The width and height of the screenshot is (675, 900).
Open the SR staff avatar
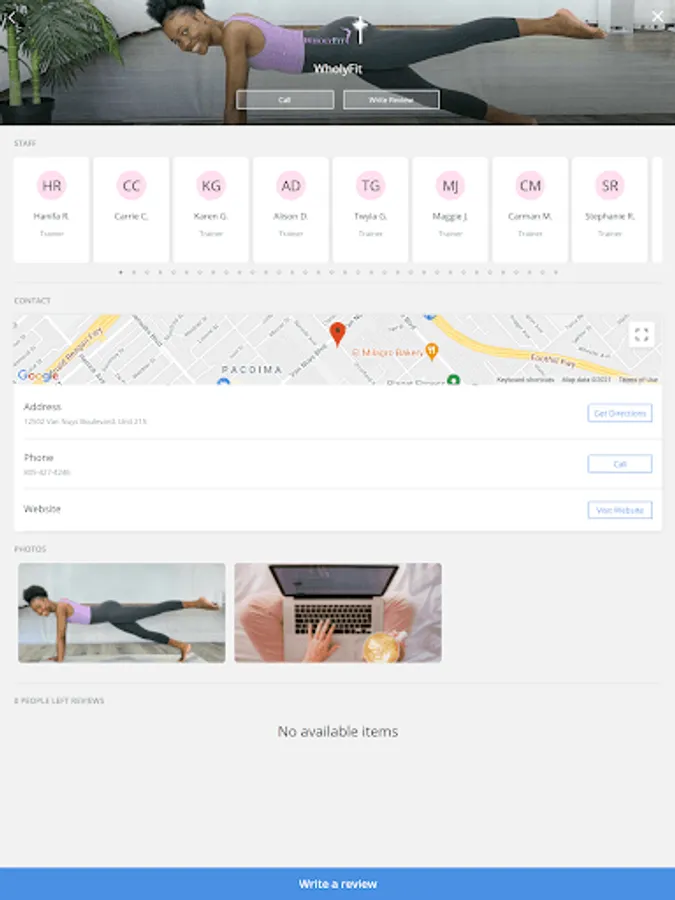click(610, 185)
